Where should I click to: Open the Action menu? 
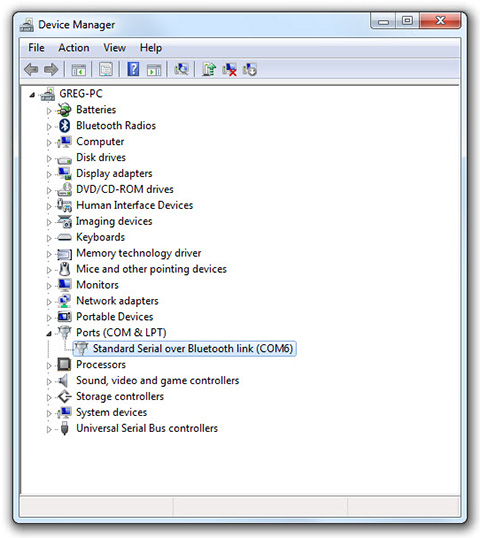(74, 48)
